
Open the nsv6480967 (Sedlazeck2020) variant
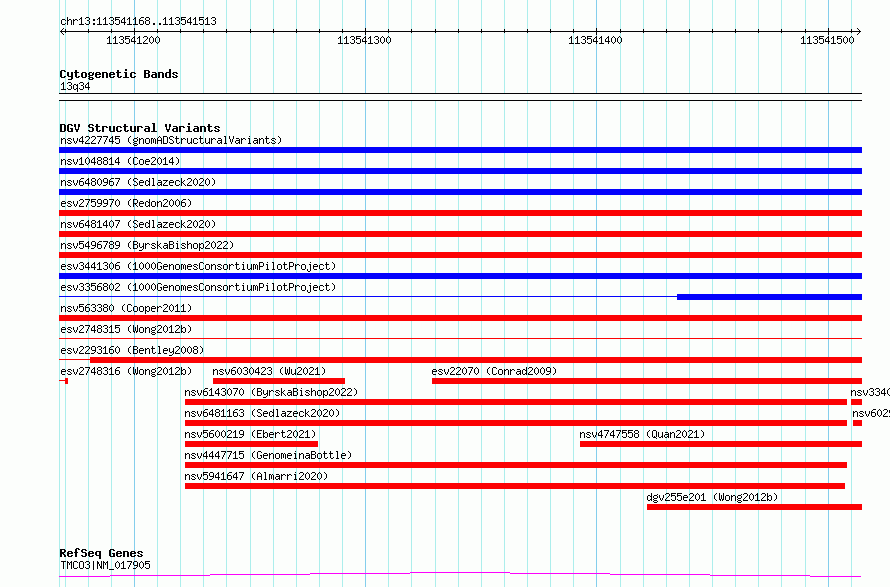[x=138, y=182]
